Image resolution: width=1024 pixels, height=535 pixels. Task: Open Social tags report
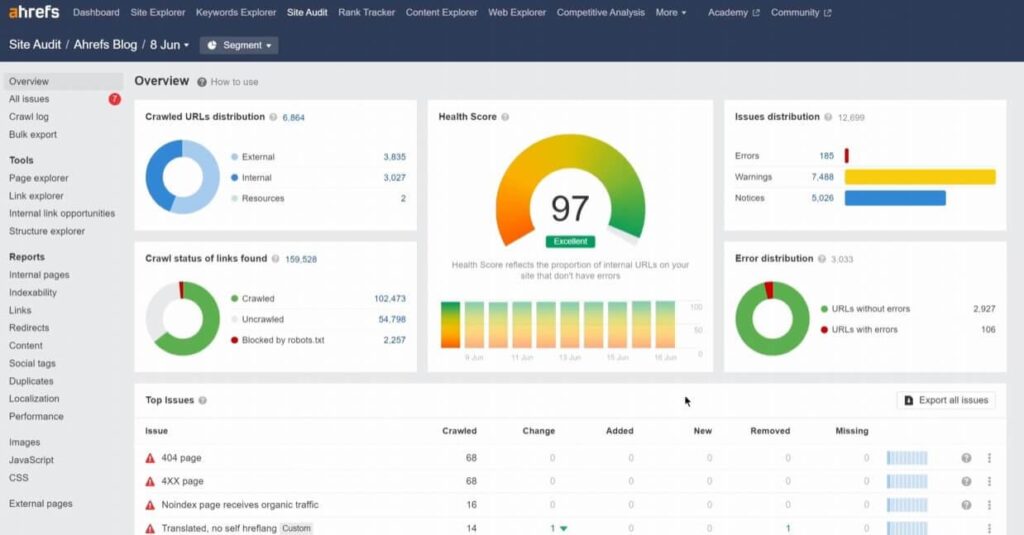pos(32,363)
